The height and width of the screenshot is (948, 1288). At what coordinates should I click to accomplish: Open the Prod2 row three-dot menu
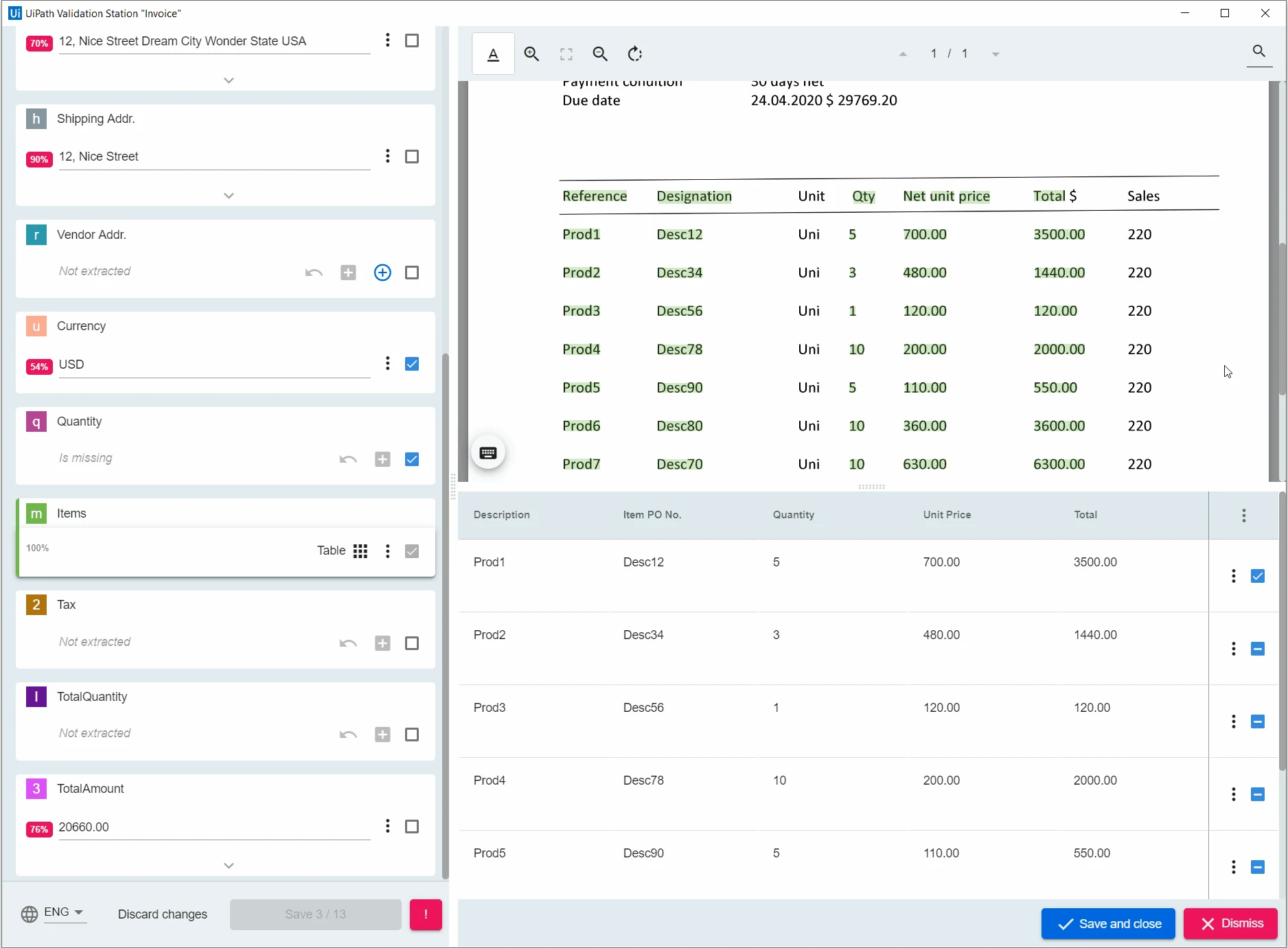pyautogui.click(x=1234, y=649)
